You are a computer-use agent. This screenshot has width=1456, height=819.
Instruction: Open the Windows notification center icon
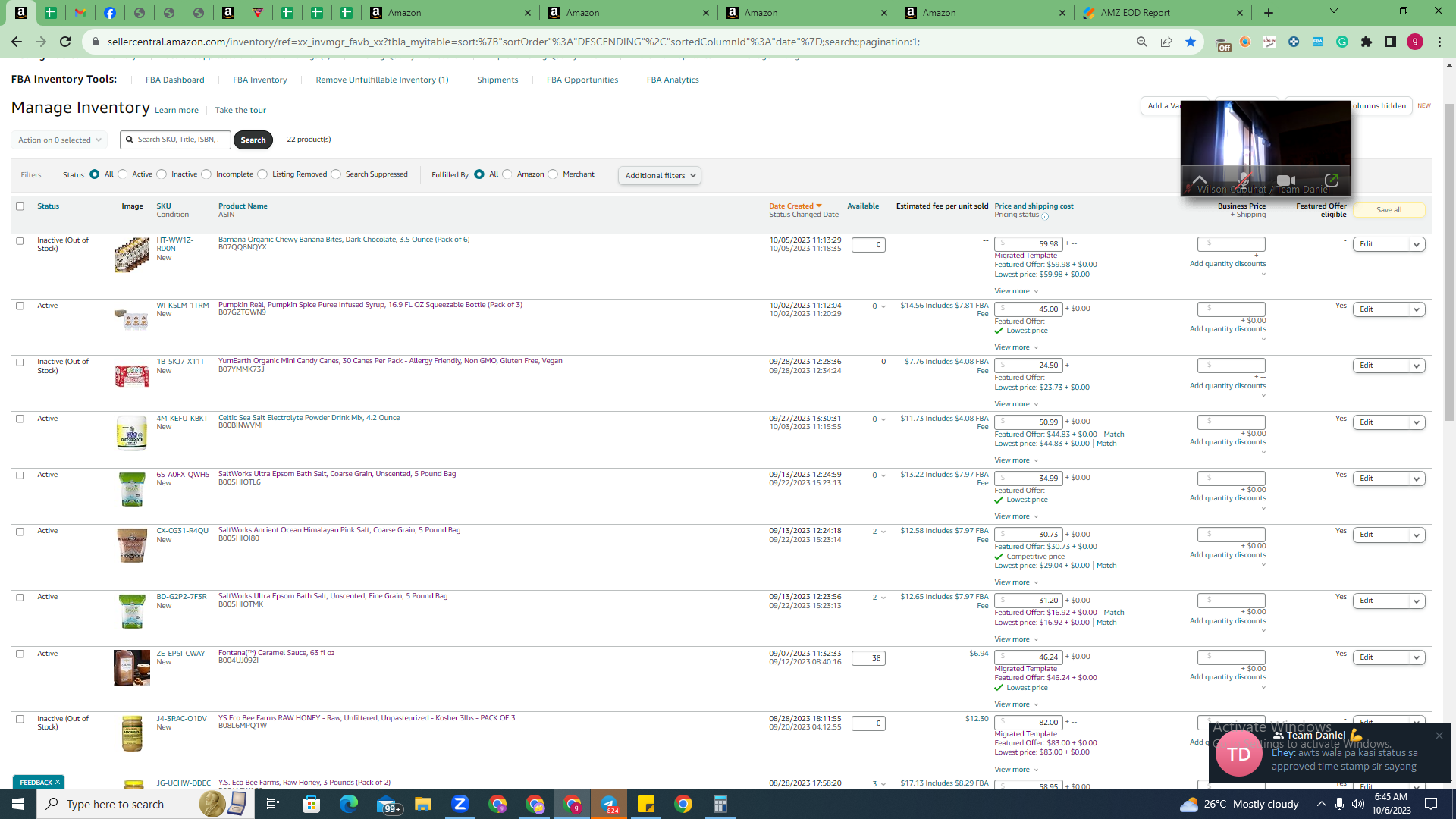1431,804
